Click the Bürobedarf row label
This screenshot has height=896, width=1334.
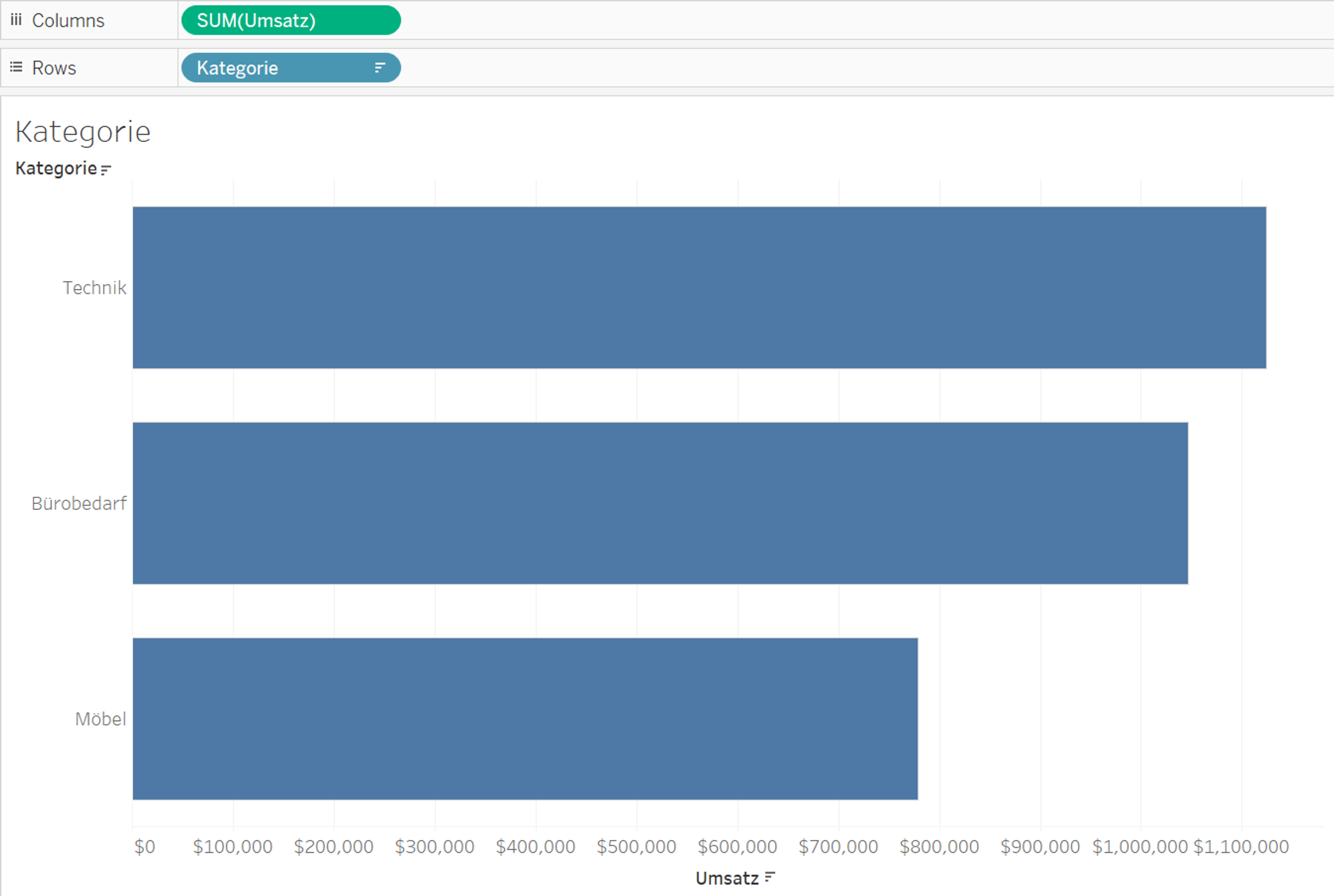[x=79, y=503]
